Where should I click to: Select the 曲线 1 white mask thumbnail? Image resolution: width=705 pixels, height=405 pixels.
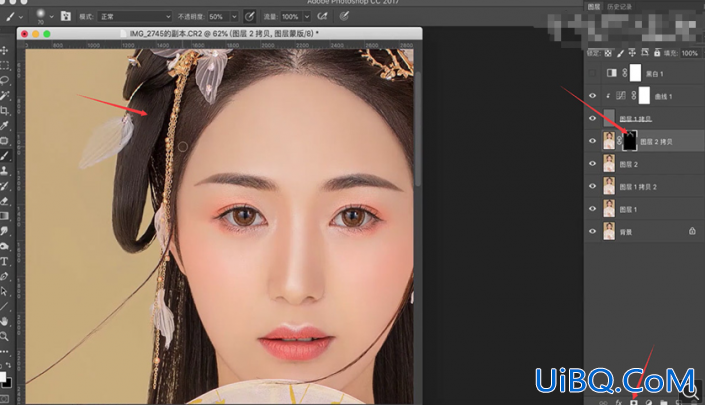click(x=644, y=96)
